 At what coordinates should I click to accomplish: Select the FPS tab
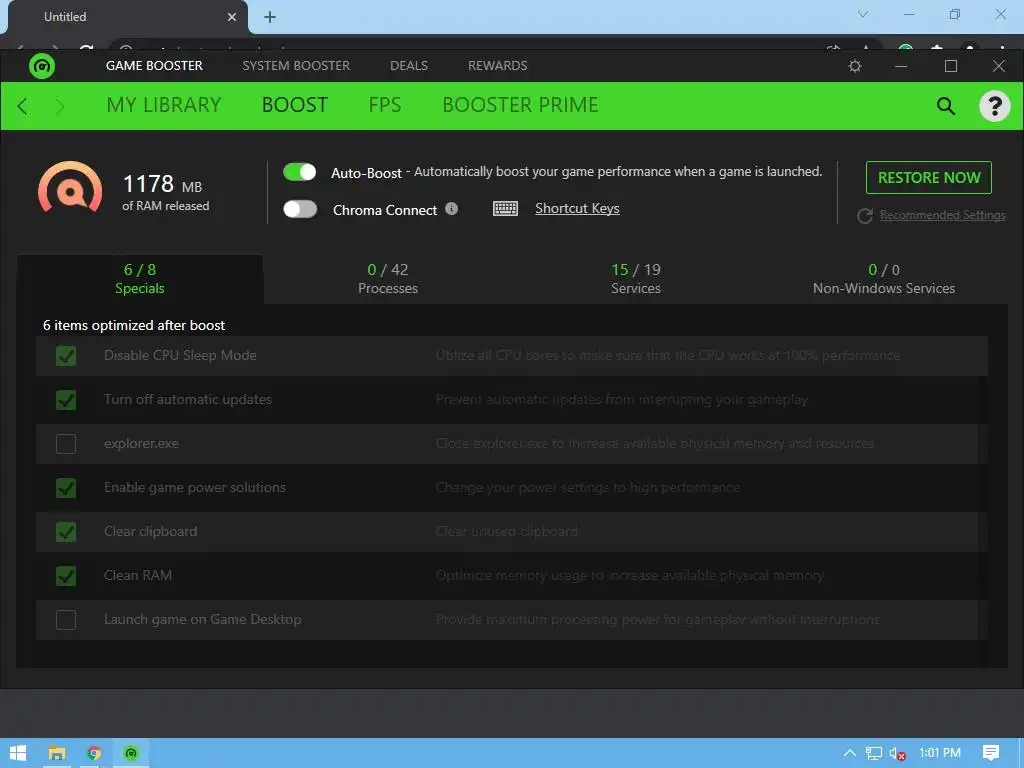coord(385,105)
